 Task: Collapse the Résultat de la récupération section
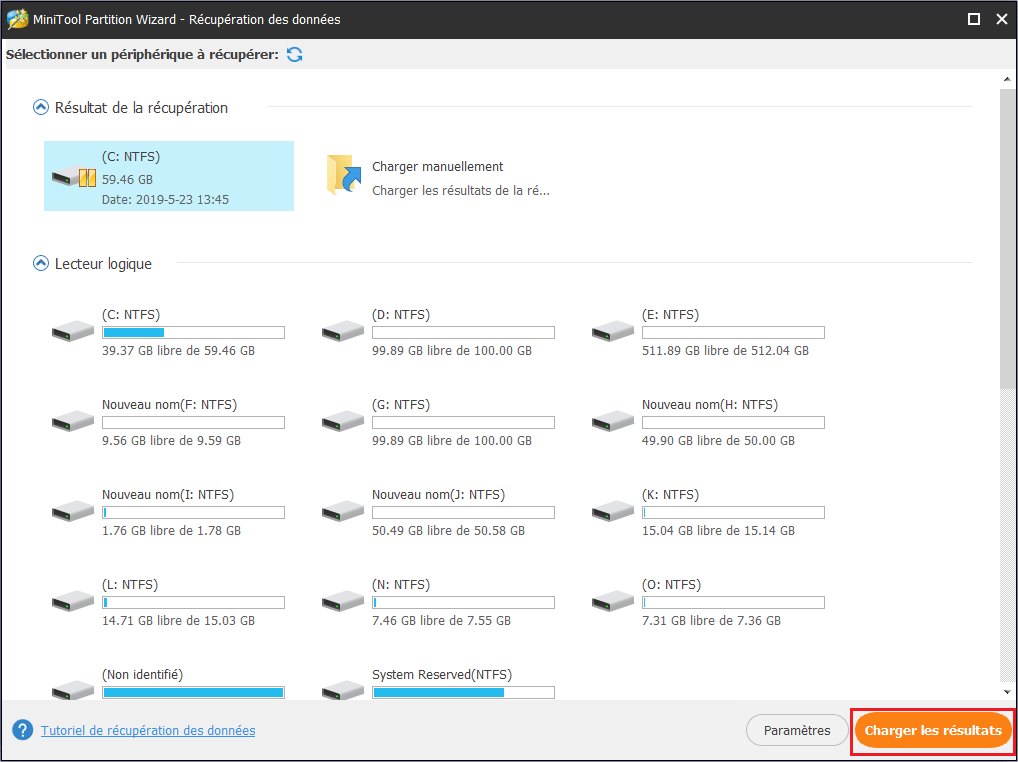pyautogui.click(x=41, y=107)
